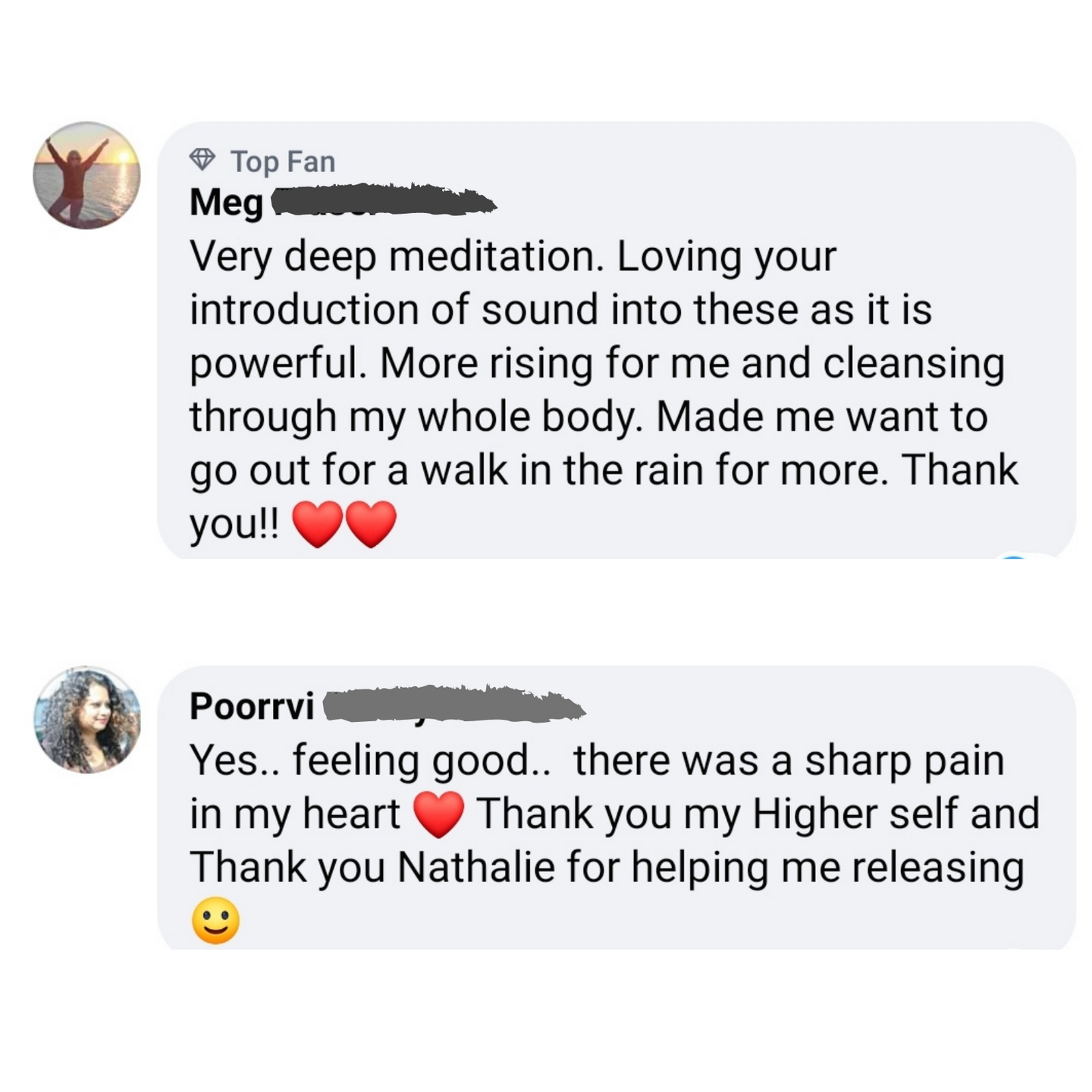Click the word "Thank" ending Meg's fifth line
The height and width of the screenshot is (1092, 1092).
tap(959, 469)
